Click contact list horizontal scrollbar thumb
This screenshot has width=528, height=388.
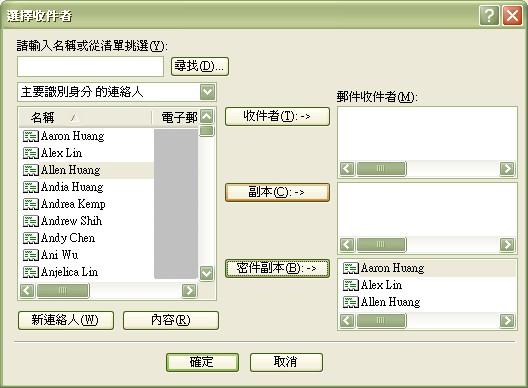(63, 291)
